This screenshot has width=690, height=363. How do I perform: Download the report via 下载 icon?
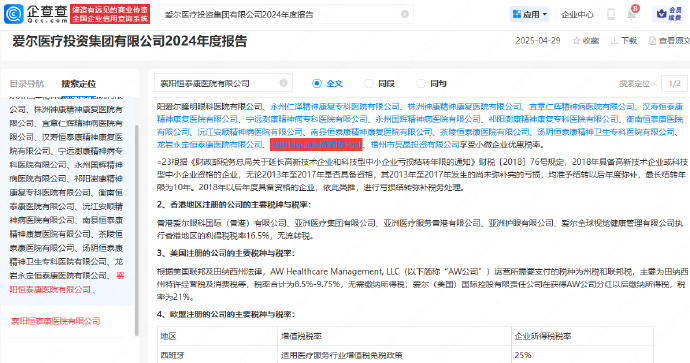(x=624, y=41)
